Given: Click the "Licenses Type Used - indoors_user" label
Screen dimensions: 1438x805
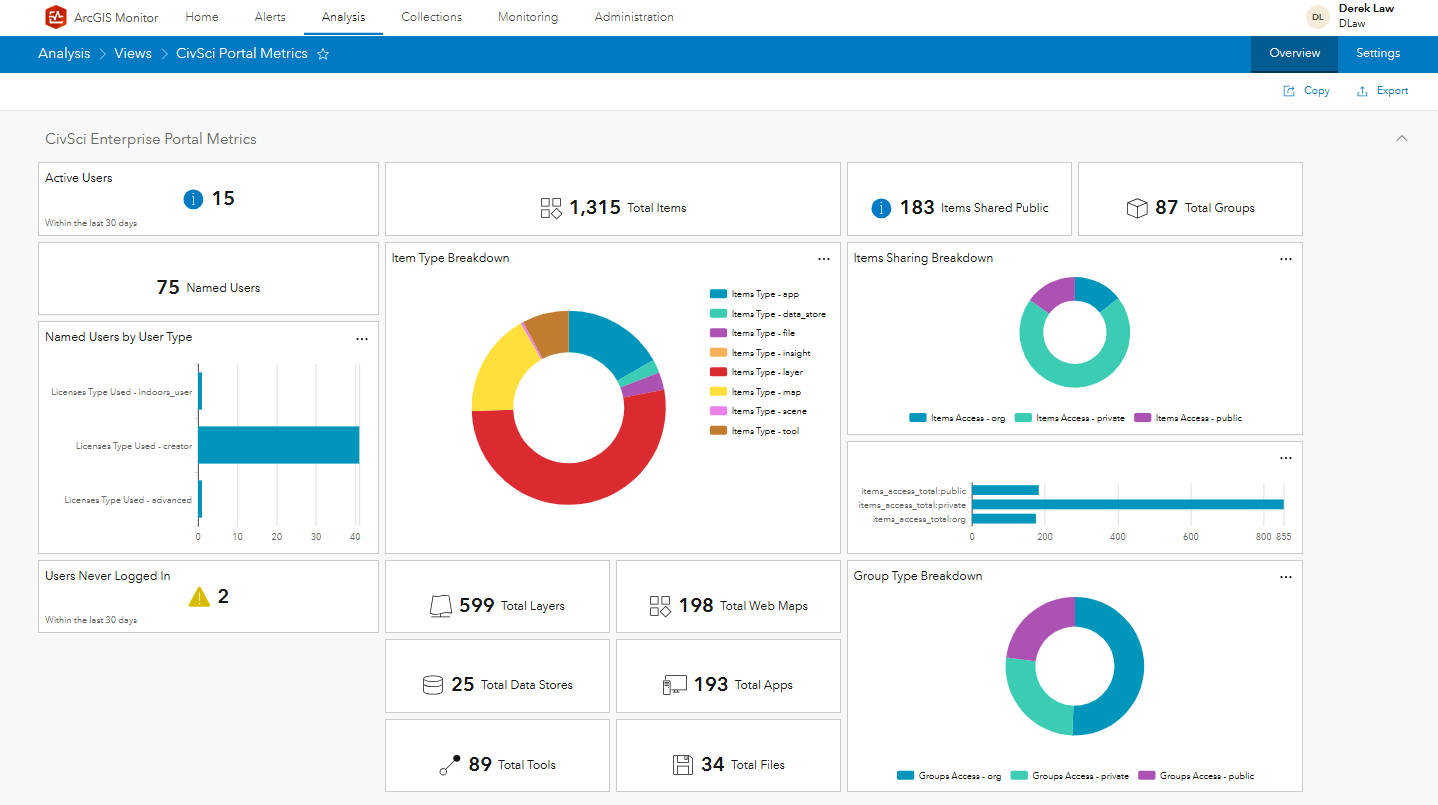Looking at the screenshot, I should point(121,392).
